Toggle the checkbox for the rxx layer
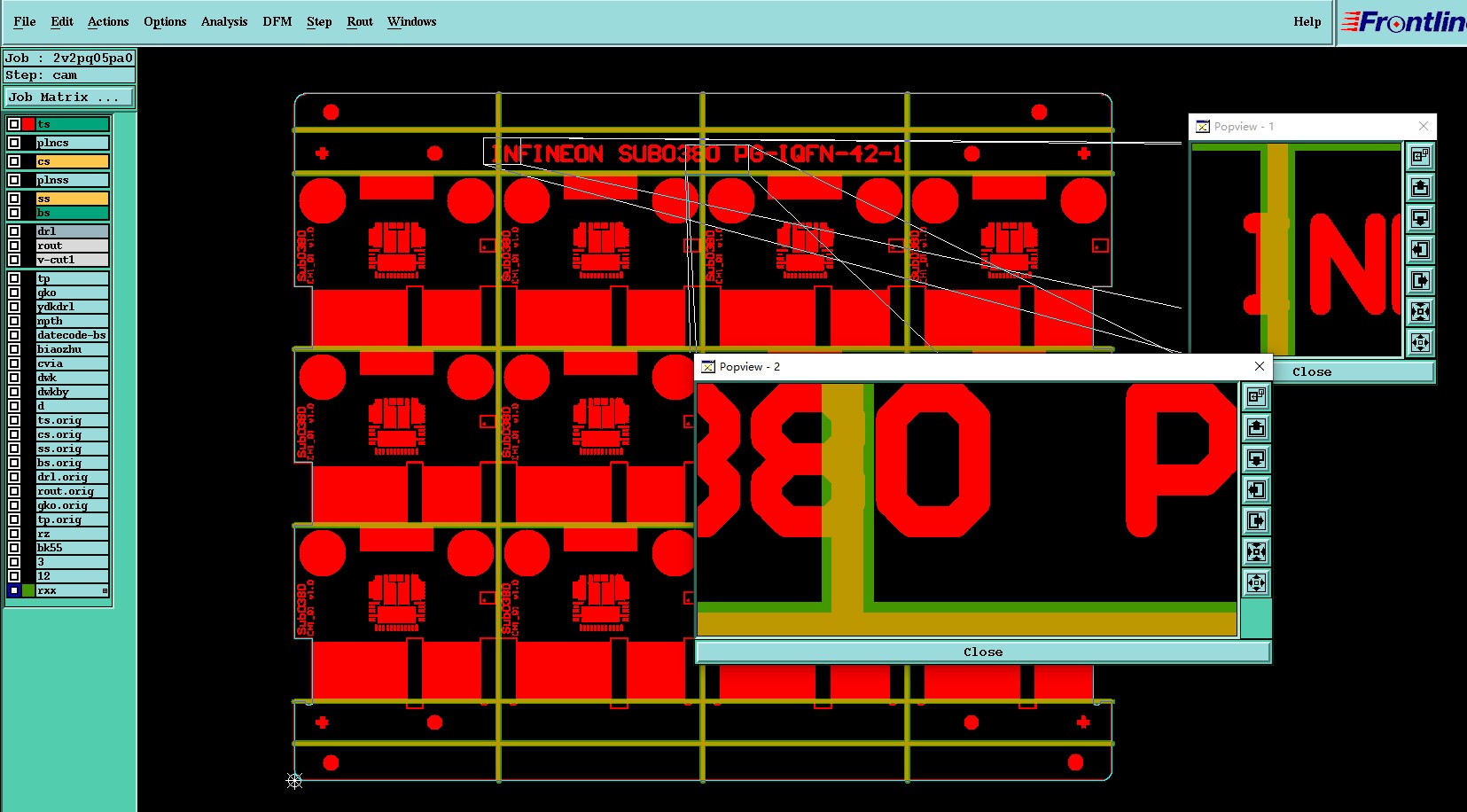The width and height of the screenshot is (1467, 812). (14, 590)
